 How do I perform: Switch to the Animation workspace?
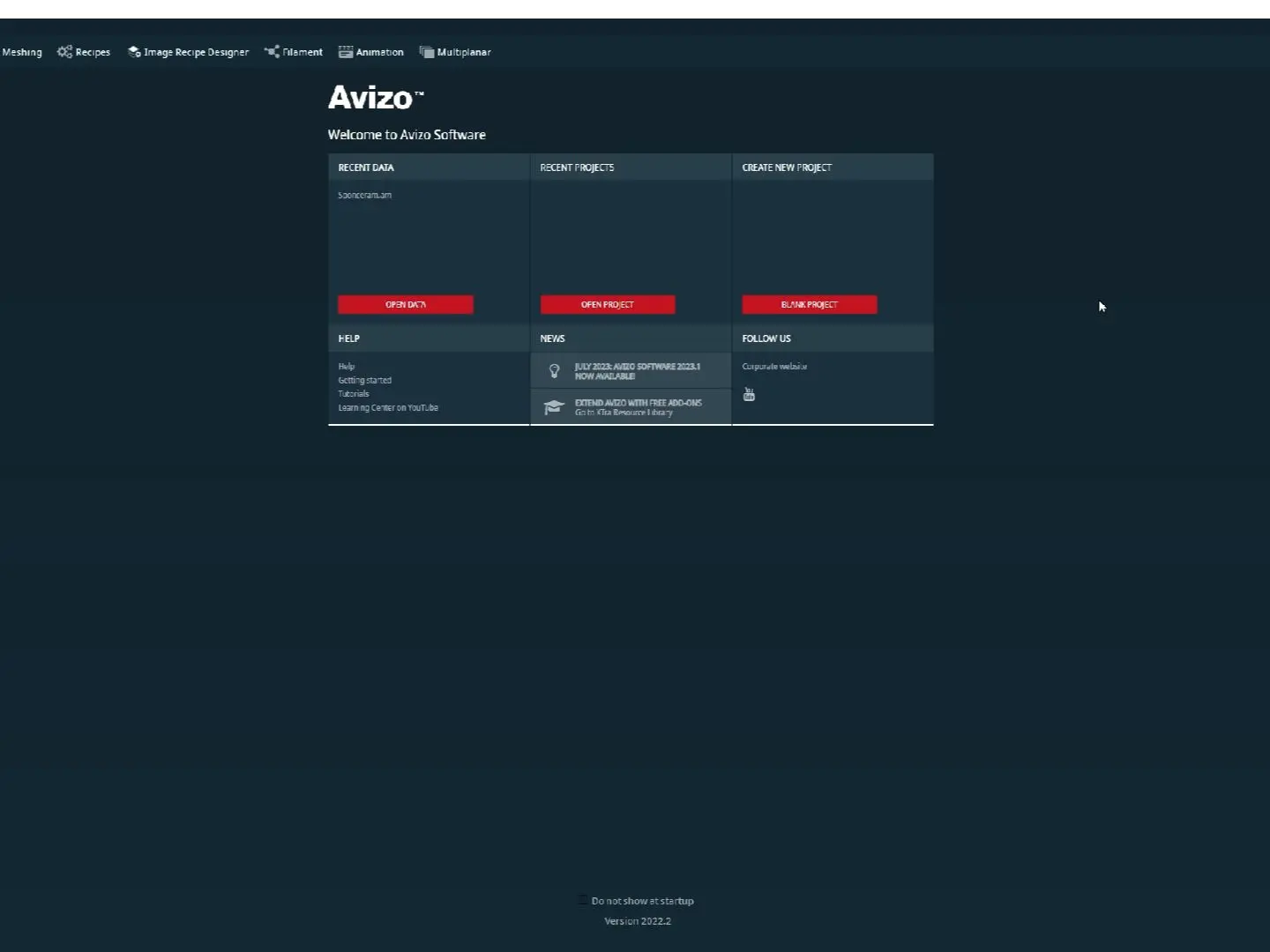[x=371, y=52]
